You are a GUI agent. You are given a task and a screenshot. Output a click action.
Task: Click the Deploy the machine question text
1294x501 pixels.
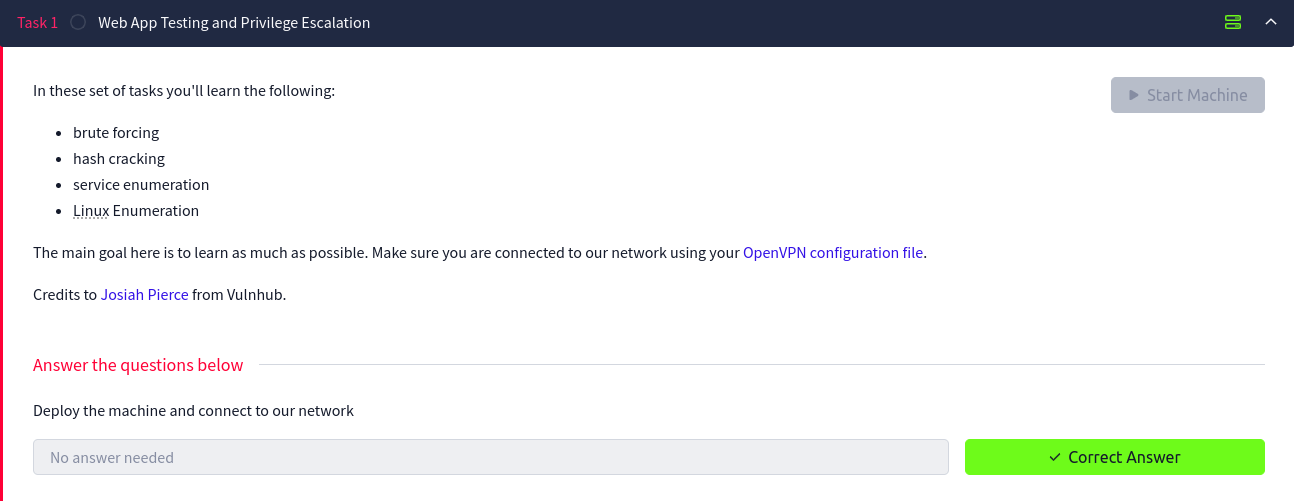click(193, 411)
